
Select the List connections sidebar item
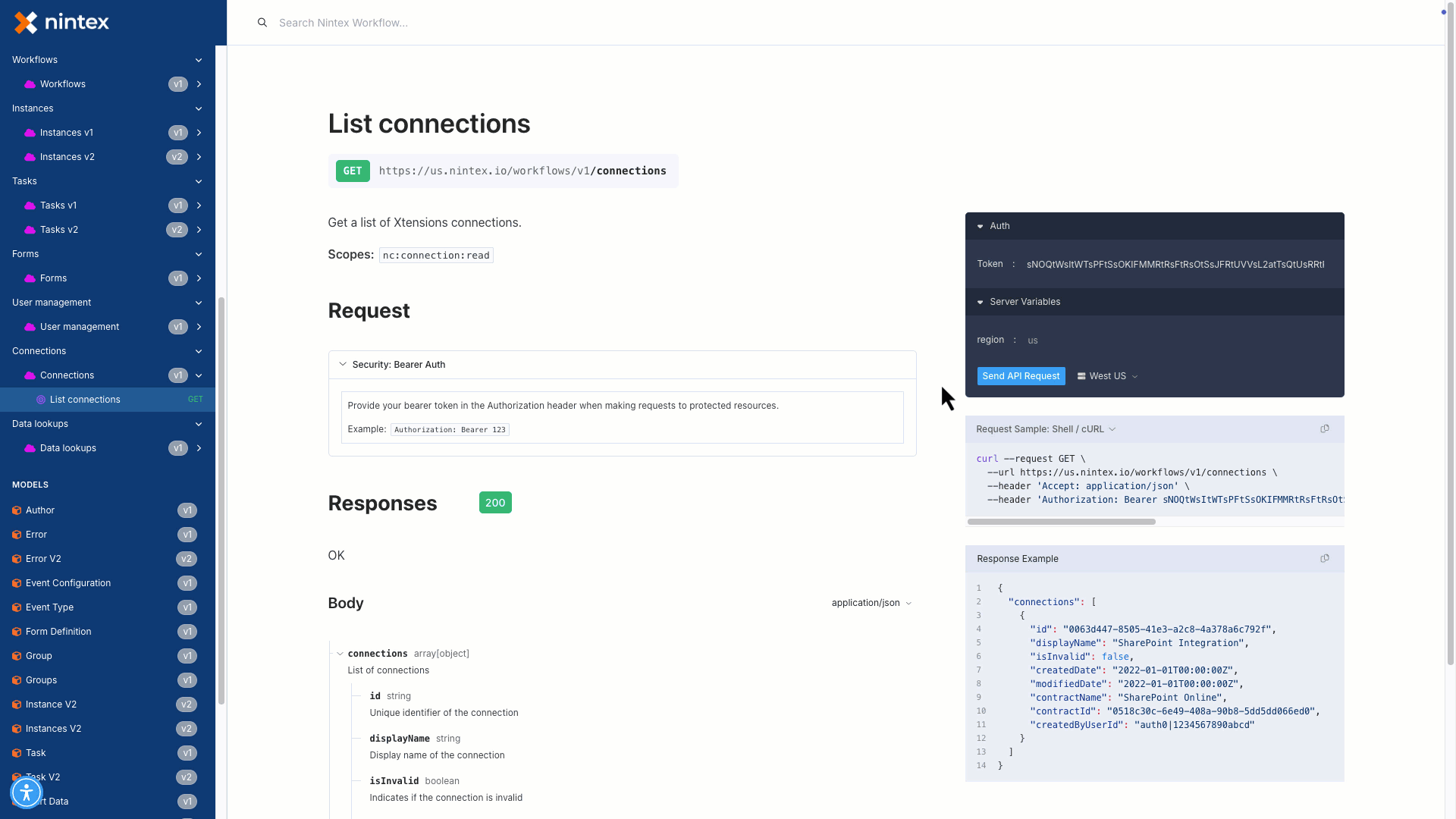85,400
